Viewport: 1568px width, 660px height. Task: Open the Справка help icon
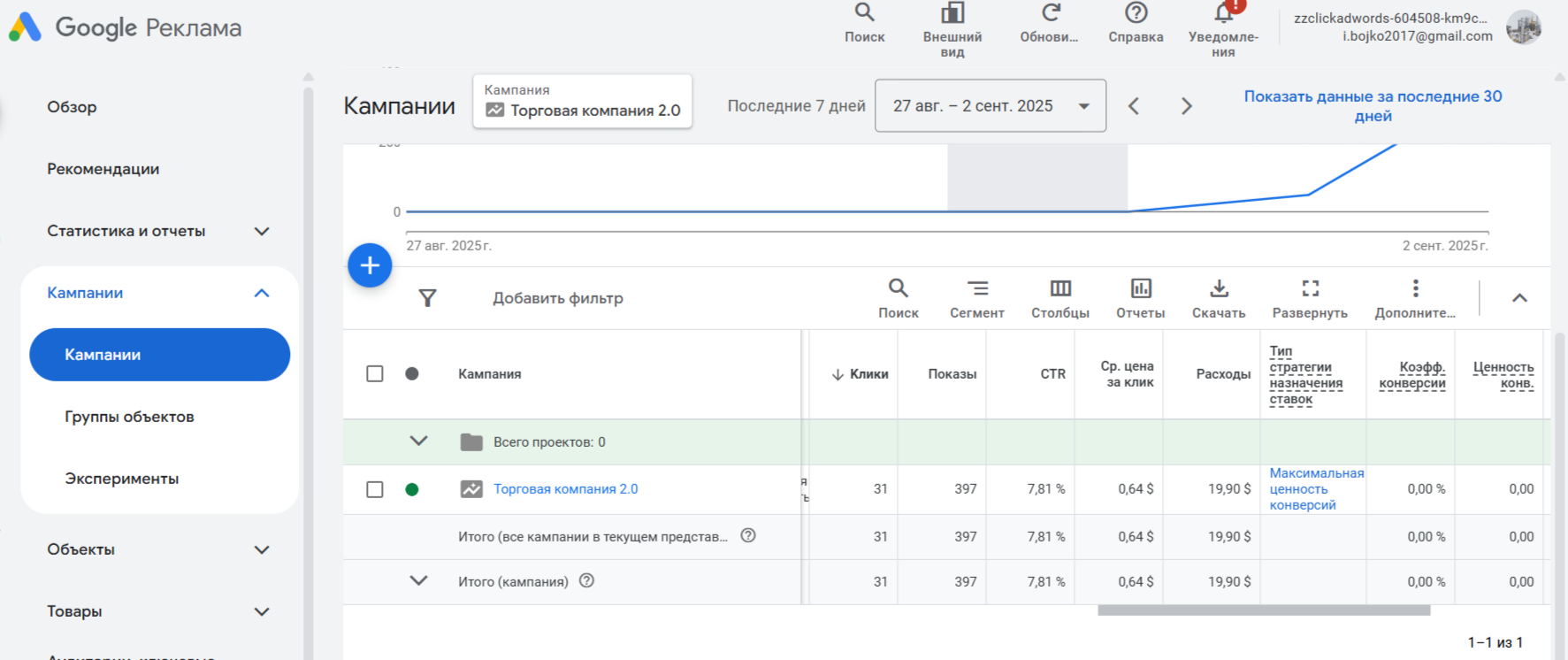pyautogui.click(x=1136, y=12)
